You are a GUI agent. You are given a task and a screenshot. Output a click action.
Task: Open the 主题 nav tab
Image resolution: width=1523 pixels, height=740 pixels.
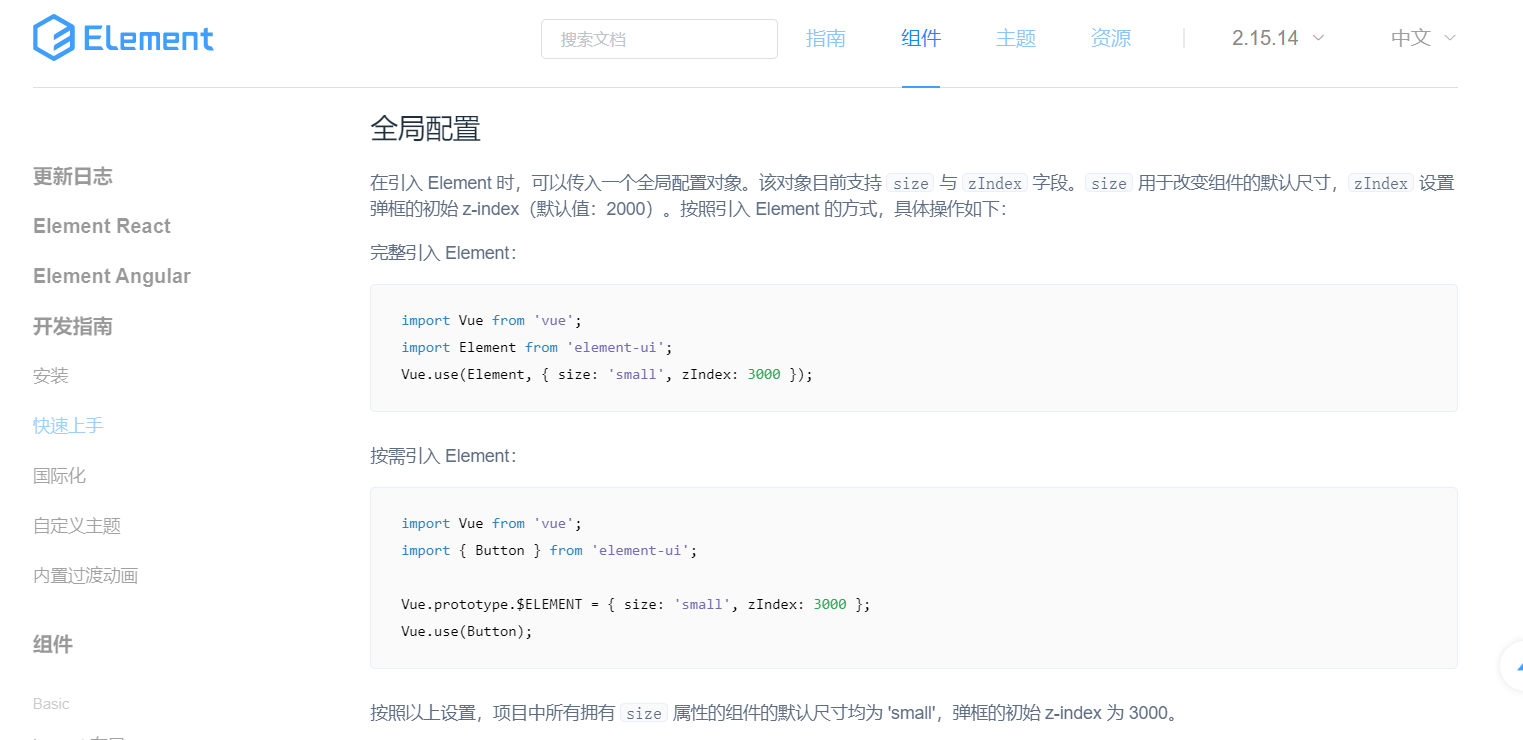tap(1016, 38)
